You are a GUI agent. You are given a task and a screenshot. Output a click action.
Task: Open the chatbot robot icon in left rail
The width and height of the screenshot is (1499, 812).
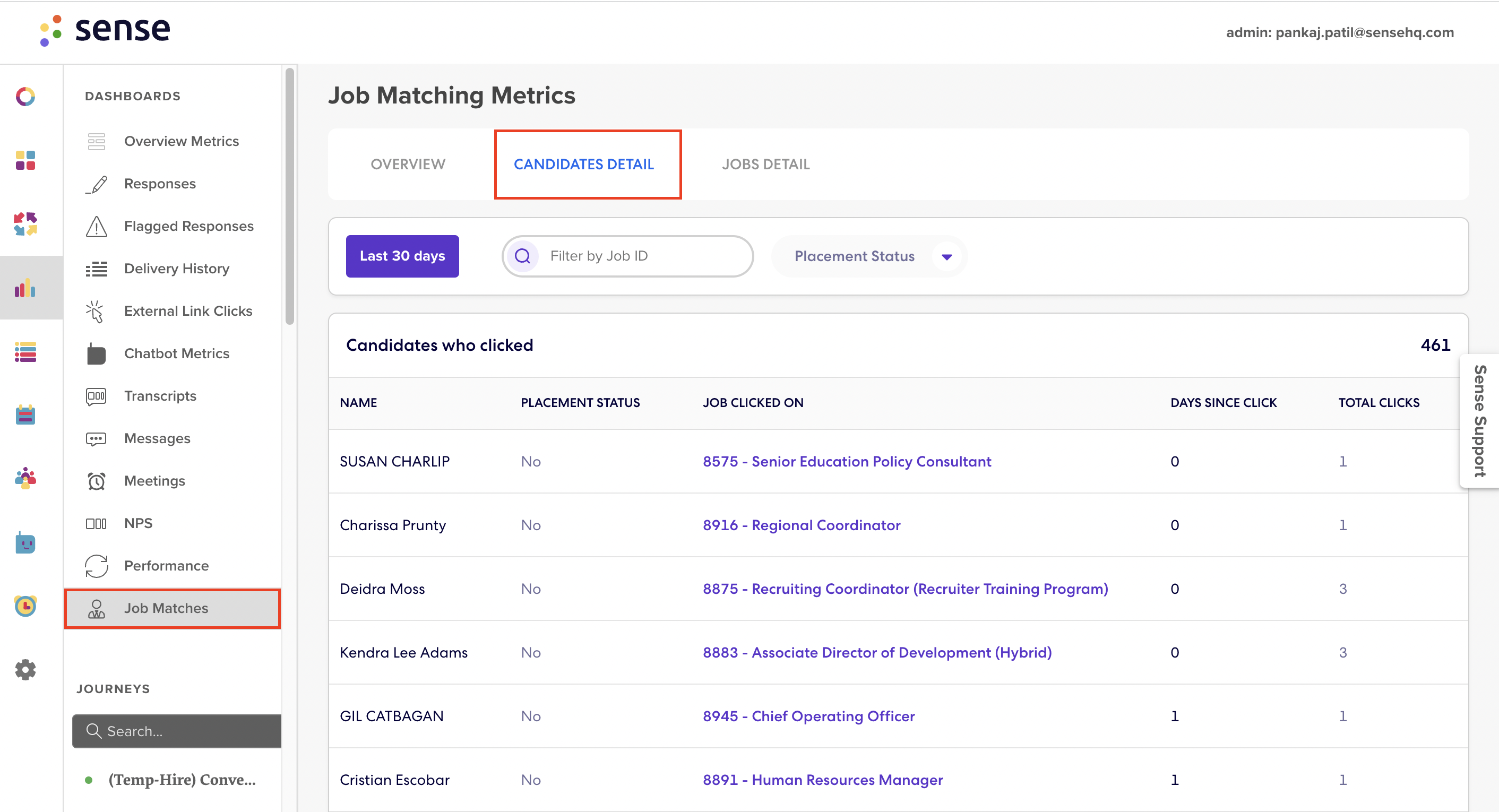point(25,543)
